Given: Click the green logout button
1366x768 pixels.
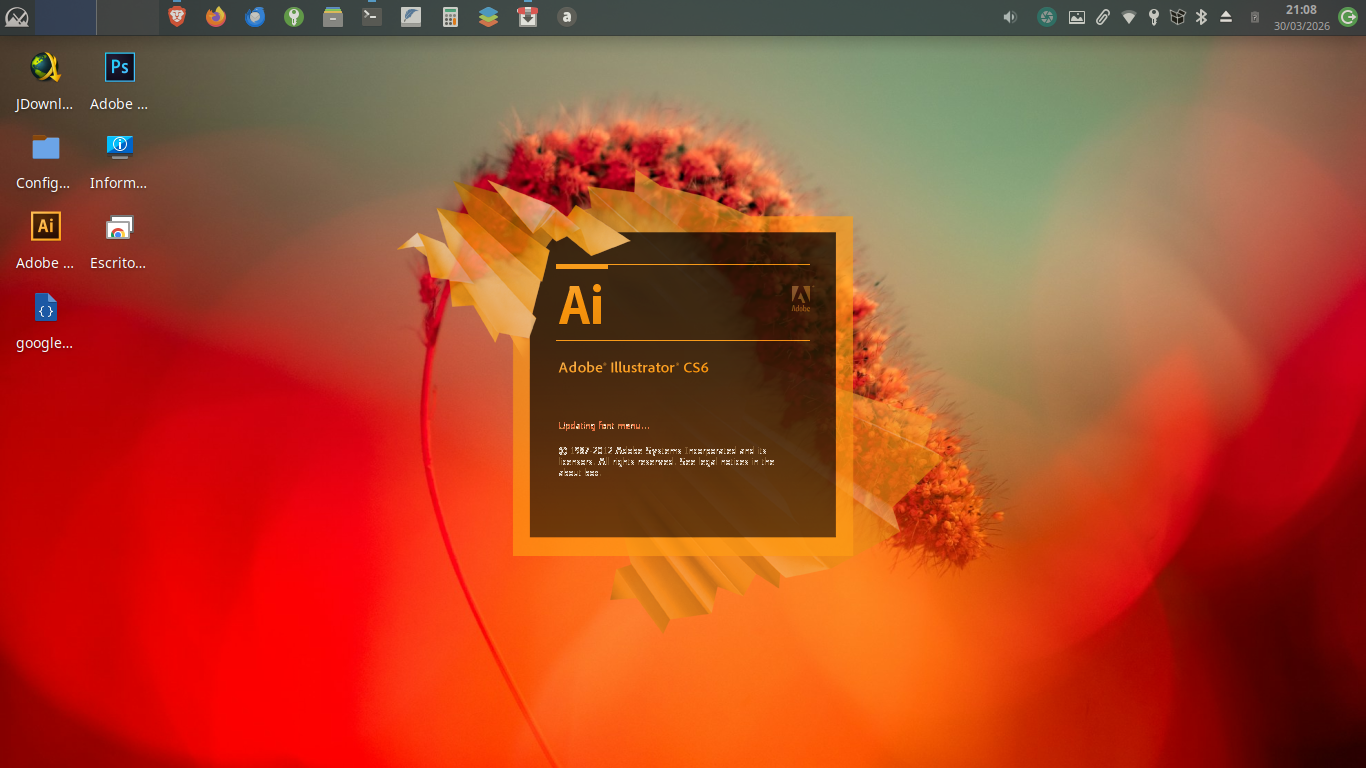Looking at the screenshot, I should pos(1348,17).
